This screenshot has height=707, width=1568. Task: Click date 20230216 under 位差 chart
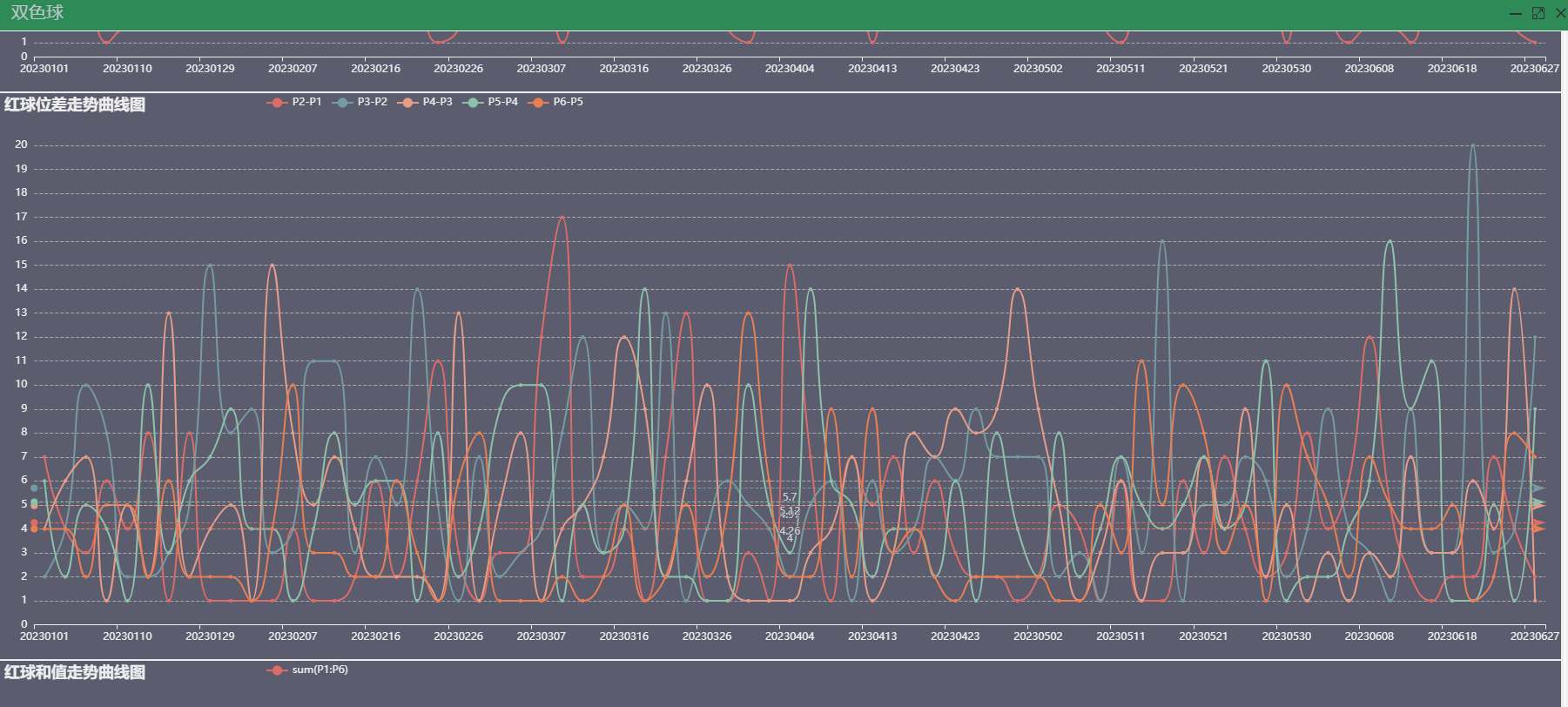(x=375, y=636)
